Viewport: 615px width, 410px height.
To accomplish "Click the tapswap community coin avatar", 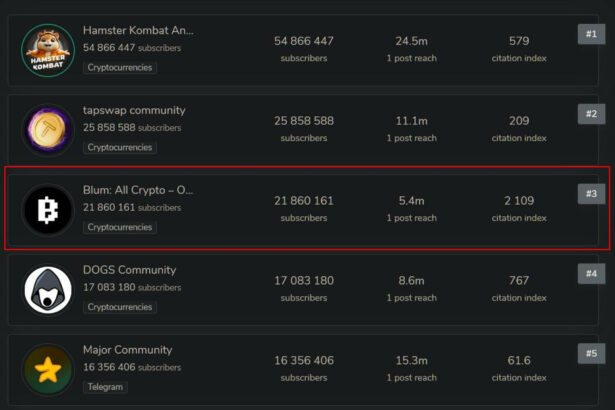I will (x=48, y=130).
